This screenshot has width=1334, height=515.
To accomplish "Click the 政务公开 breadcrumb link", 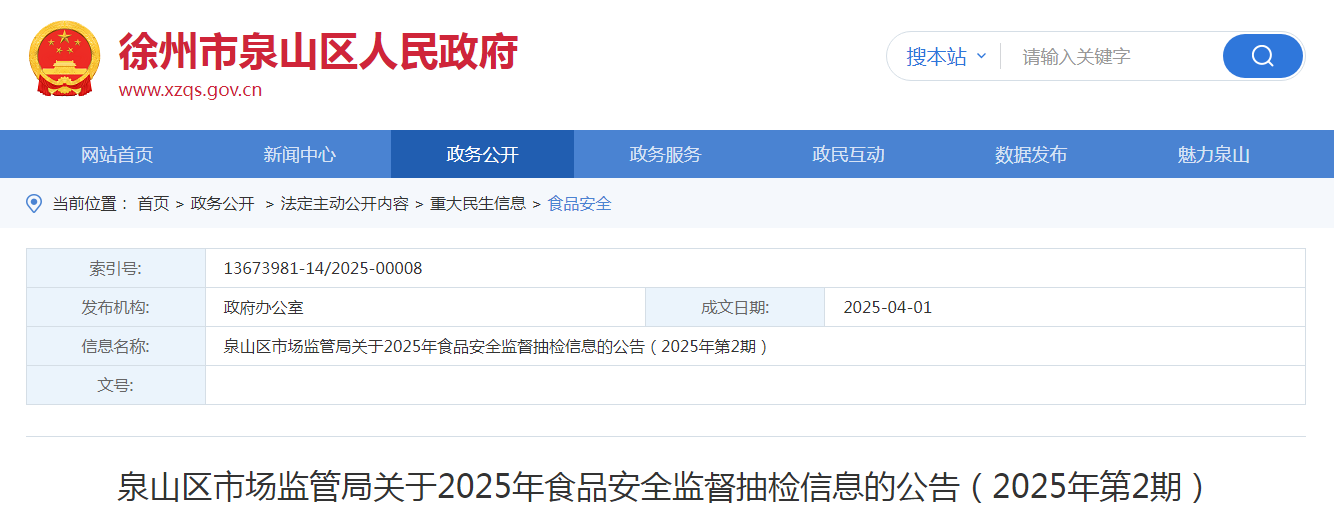I will pos(222,203).
